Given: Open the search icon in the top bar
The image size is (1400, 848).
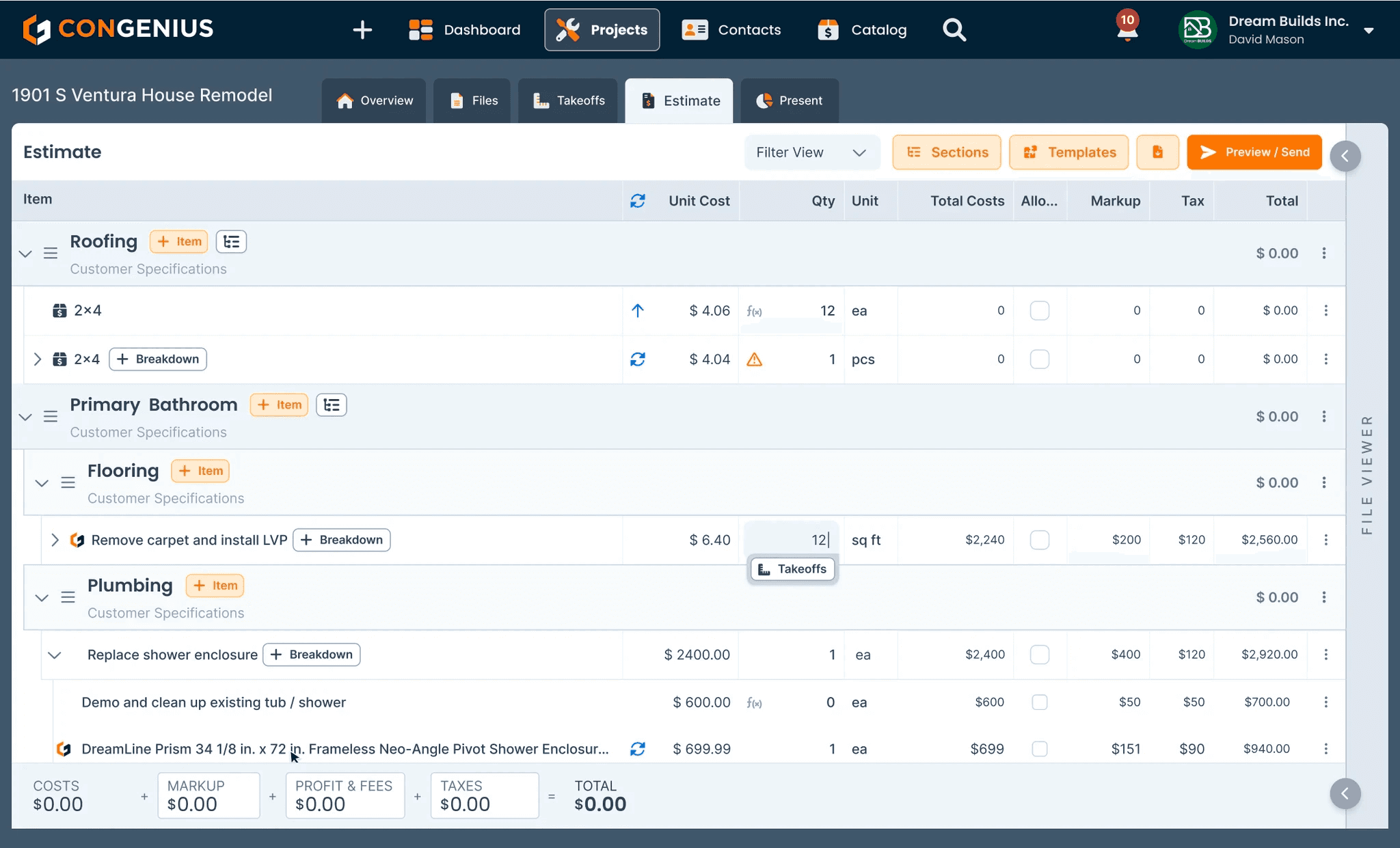Looking at the screenshot, I should [x=954, y=29].
